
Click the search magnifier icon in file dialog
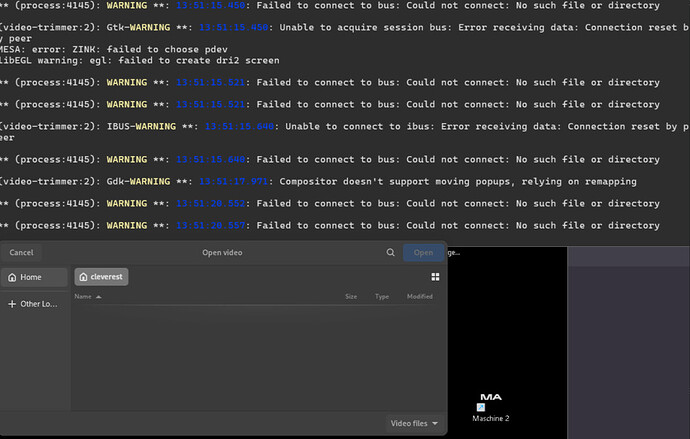(390, 252)
